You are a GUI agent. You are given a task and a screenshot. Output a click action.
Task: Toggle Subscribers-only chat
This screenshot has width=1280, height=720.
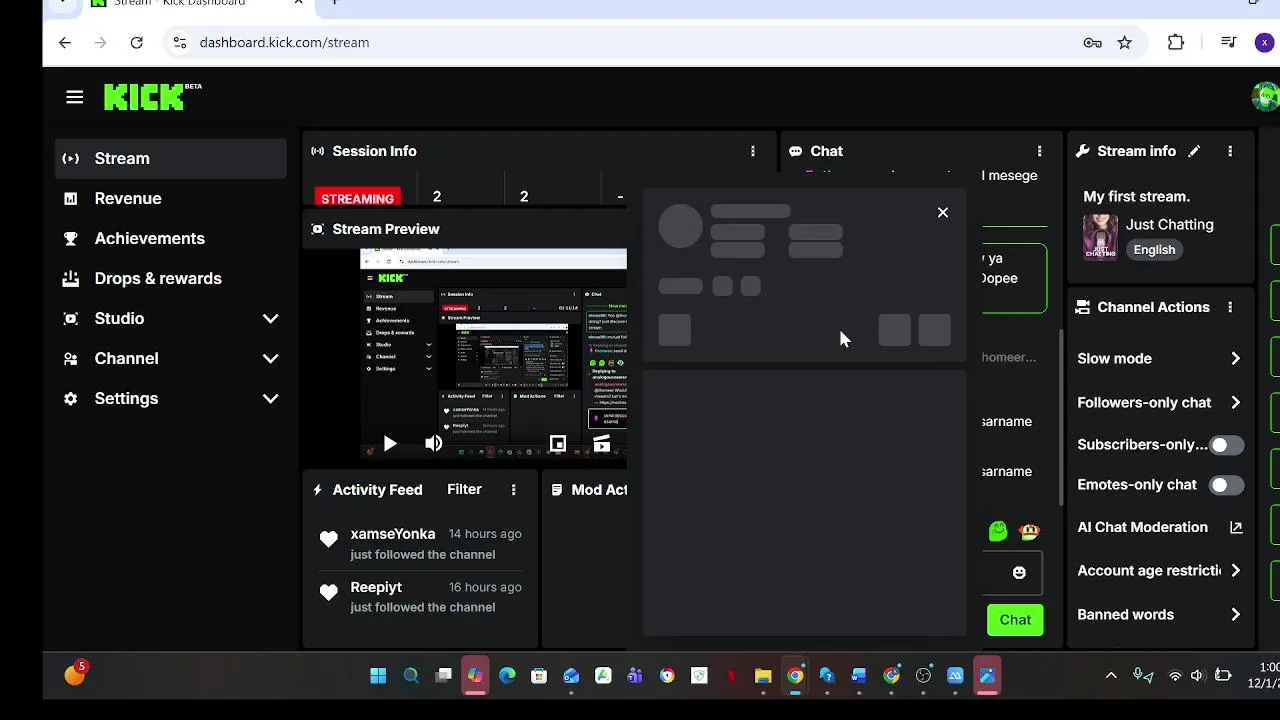pos(1226,445)
